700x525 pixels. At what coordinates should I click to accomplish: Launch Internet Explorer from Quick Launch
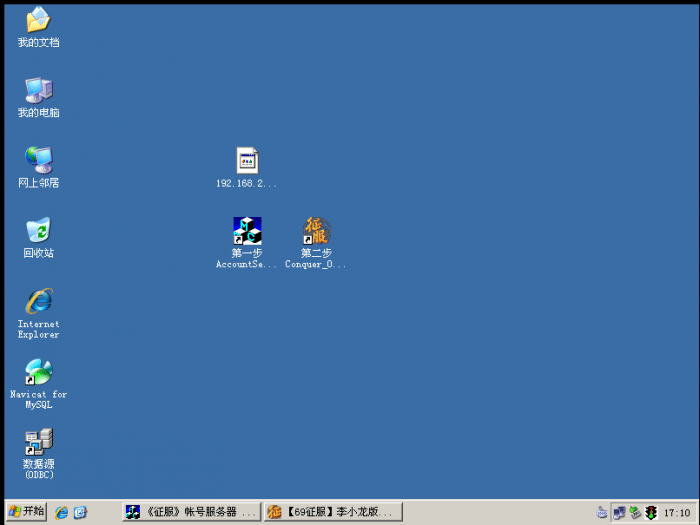[62, 512]
